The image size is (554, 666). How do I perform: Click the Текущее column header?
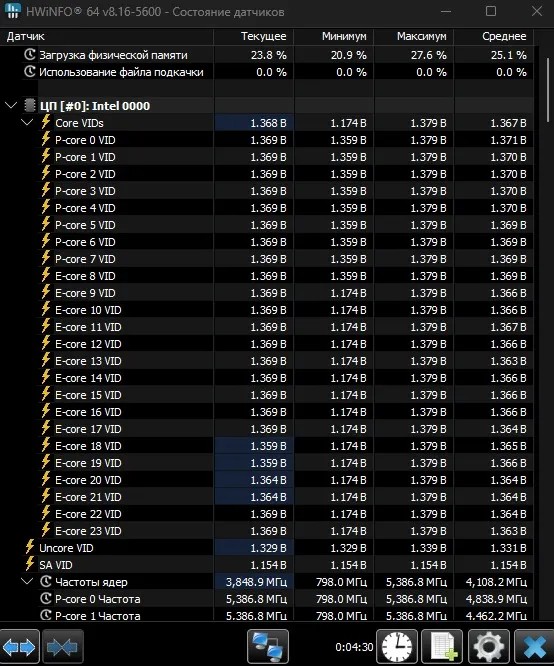click(x=254, y=37)
